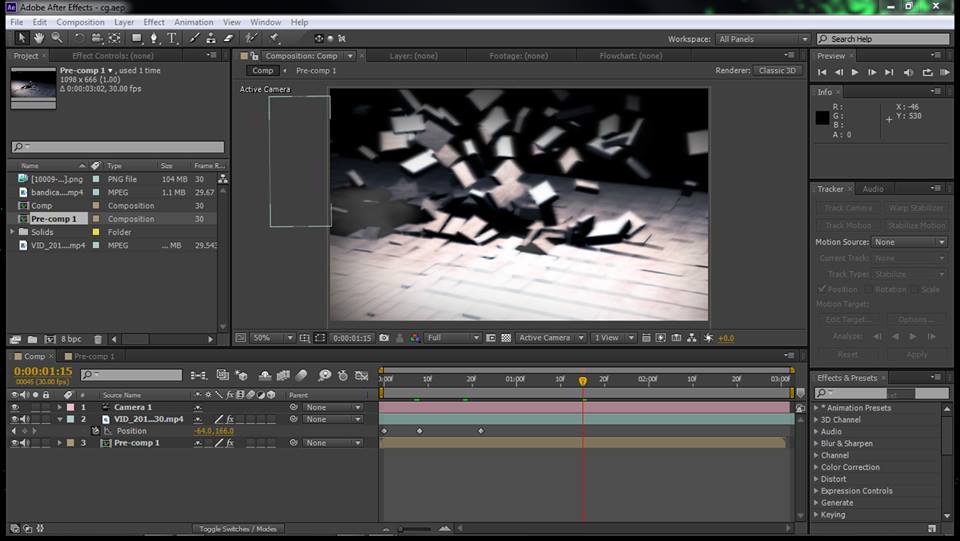Hide the Camera 1 layer
This screenshot has height=541, width=960.
coord(15,407)
